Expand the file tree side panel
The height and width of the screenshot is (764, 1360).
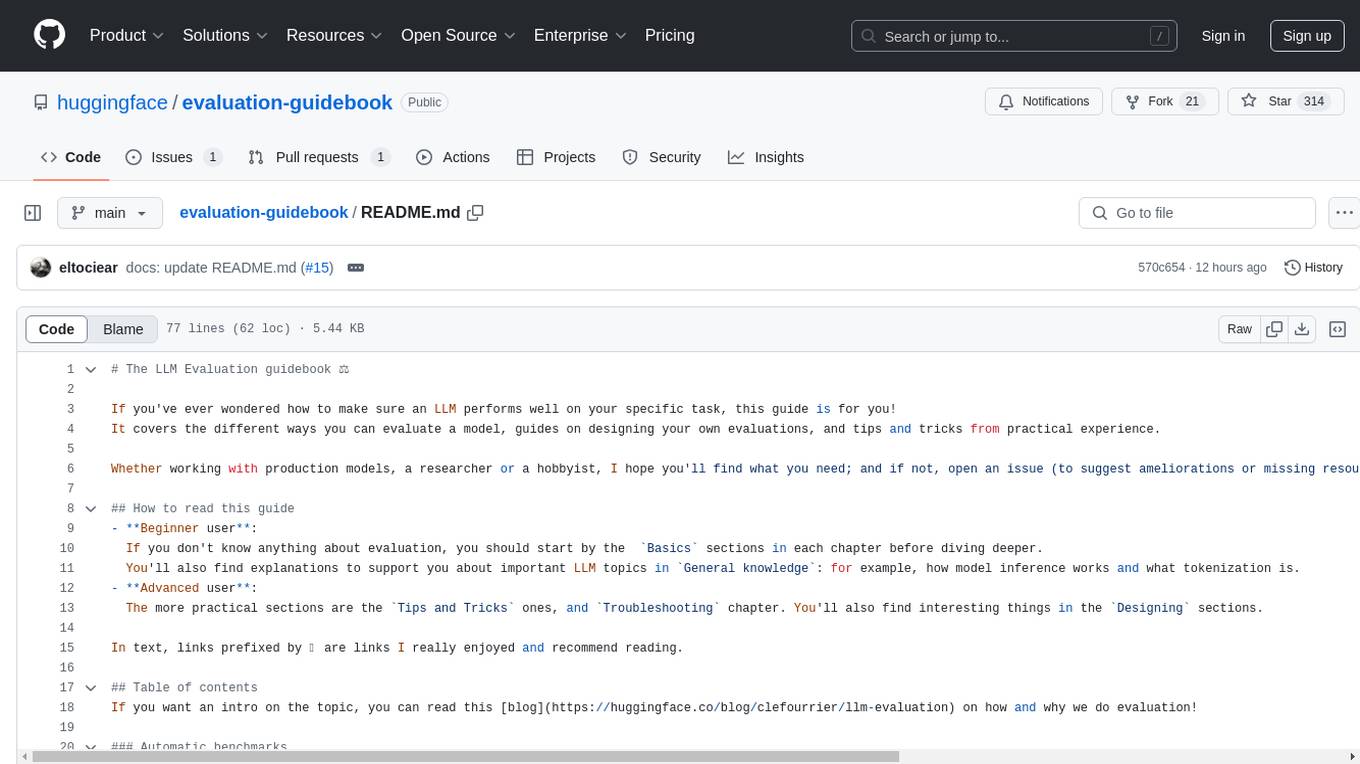(x=33, y=213)
